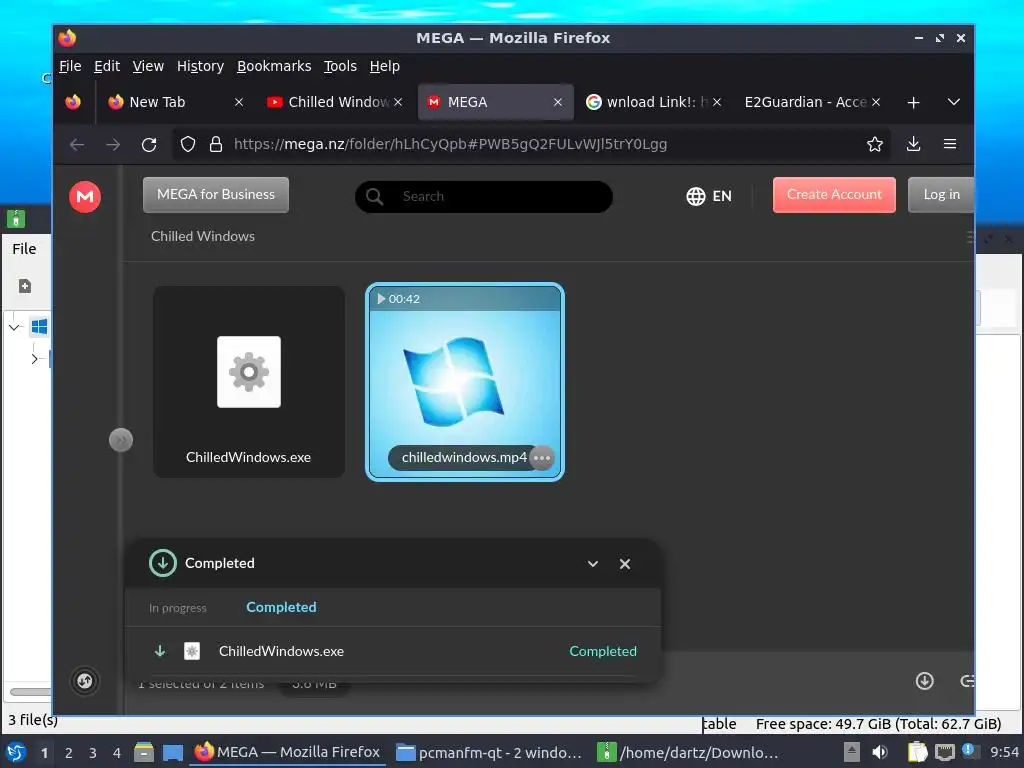Click the Create Account button
The width and height of the screenshot is (1024, 768).
[x=834, y=195]
